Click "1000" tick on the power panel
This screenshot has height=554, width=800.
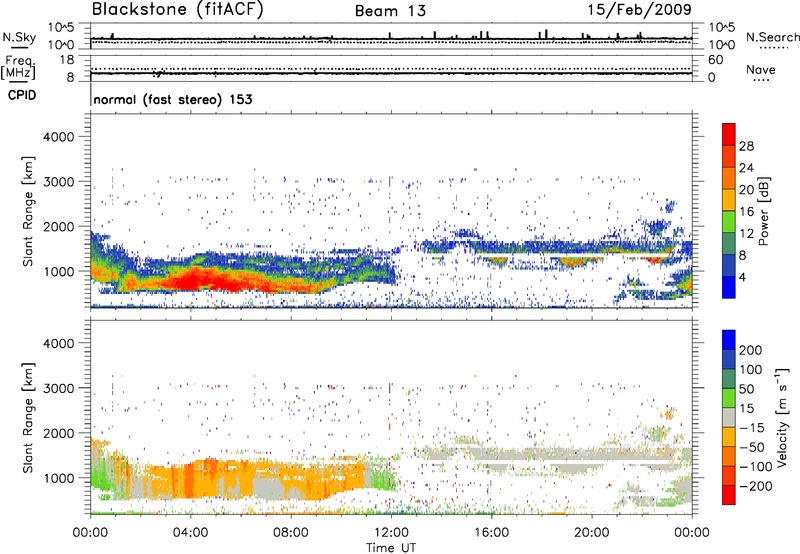click(59, 271)
